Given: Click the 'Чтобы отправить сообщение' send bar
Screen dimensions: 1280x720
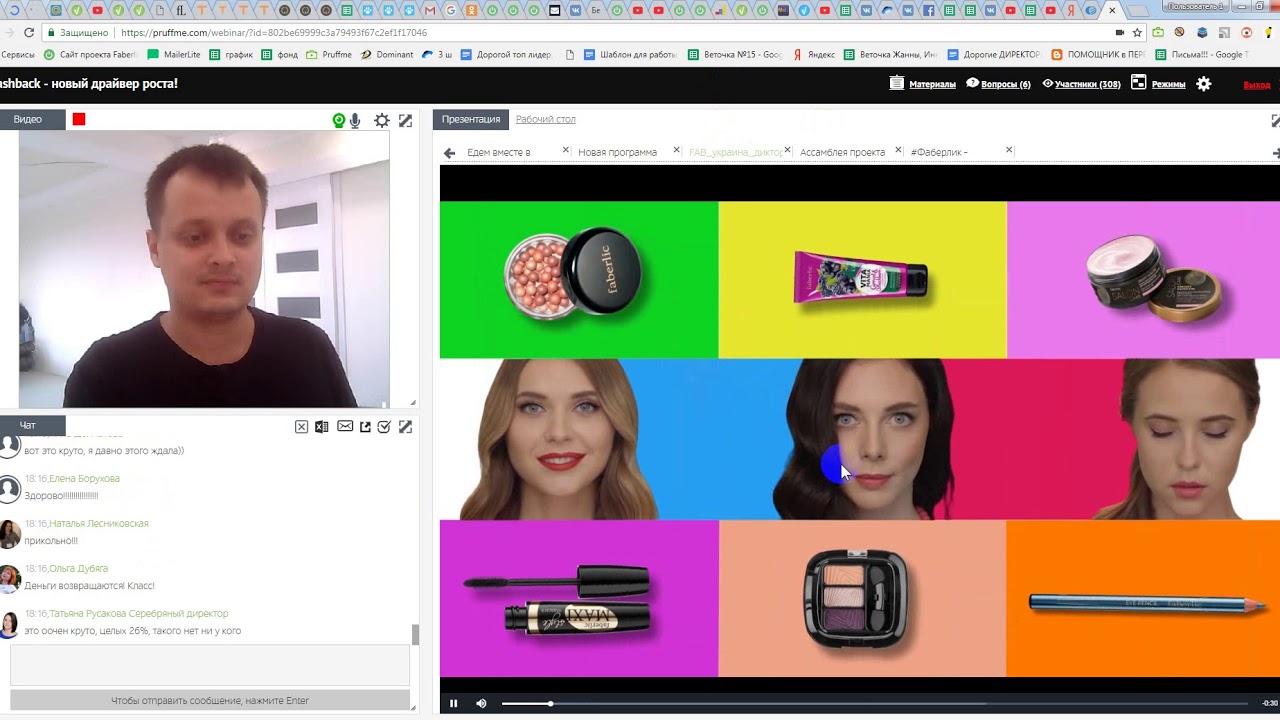Looking at the screenshot, I should (210, 701).
